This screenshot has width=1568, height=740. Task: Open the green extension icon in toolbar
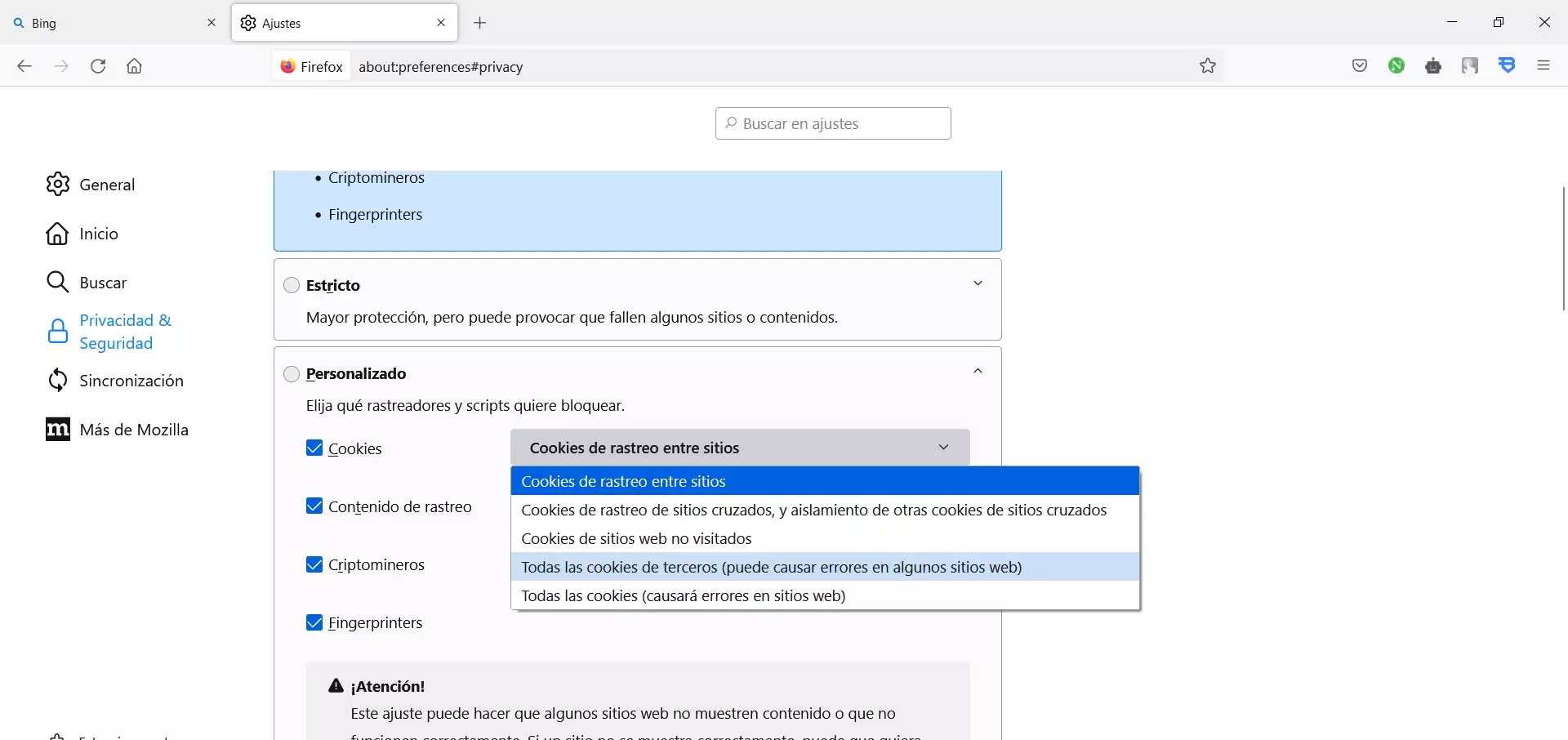[1396, 66]
